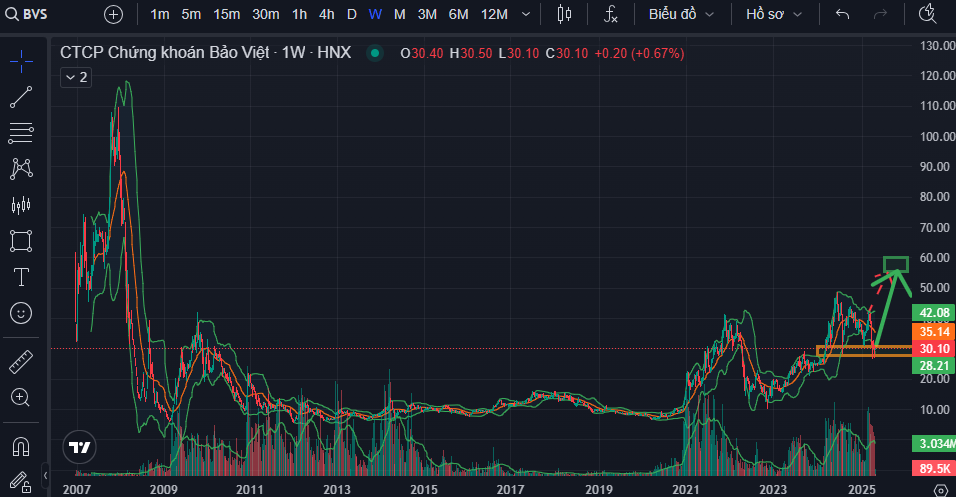The width and height of the screenshot is (956, 497).
Task: Choose the 4h timeframe
Action: pos(327,14)
